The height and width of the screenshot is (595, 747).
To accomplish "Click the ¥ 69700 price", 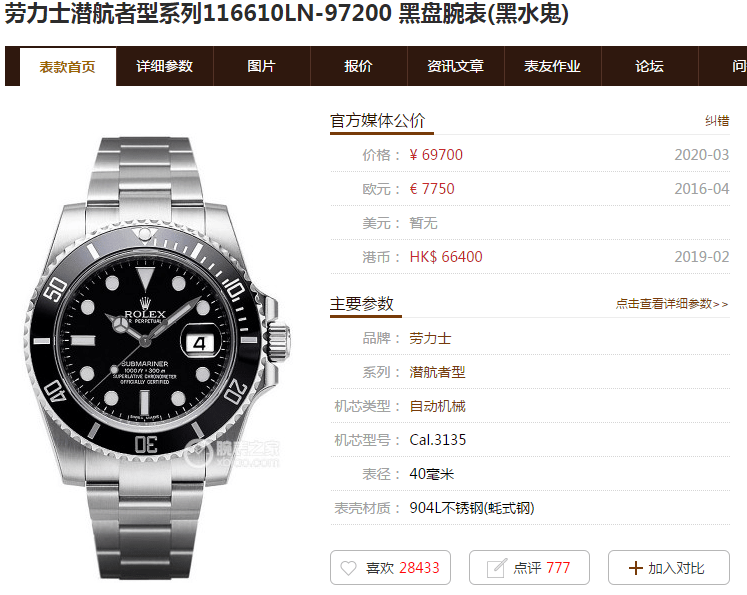I will 436,155.
